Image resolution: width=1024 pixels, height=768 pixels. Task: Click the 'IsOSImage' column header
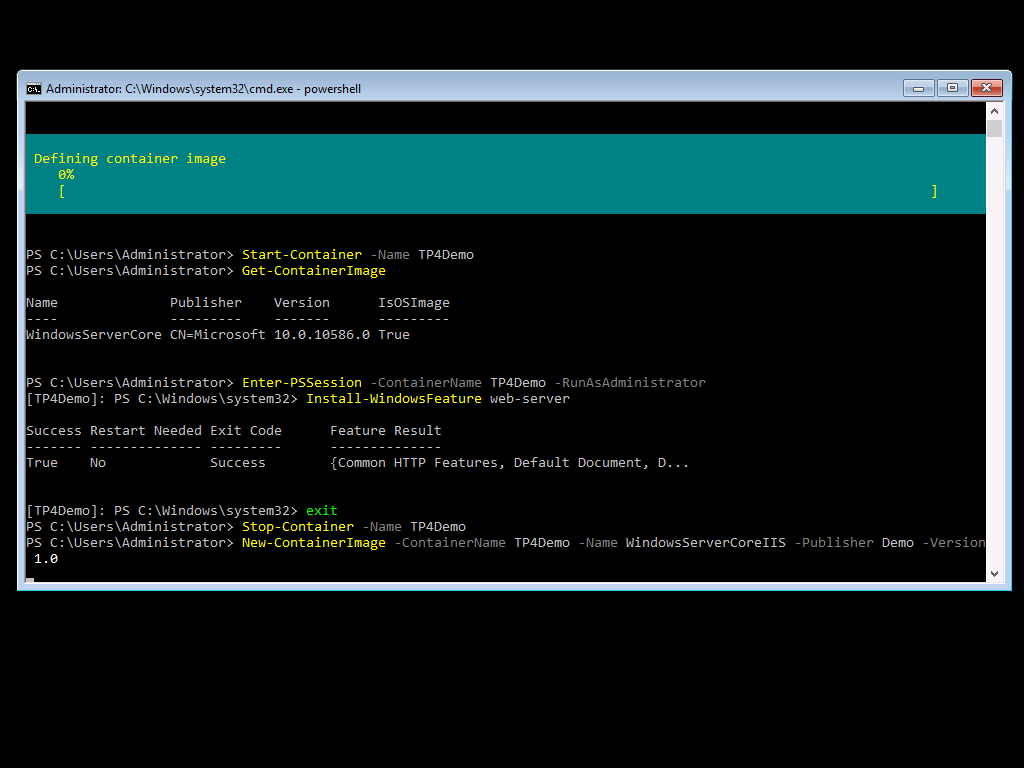(x=414, y=302)
